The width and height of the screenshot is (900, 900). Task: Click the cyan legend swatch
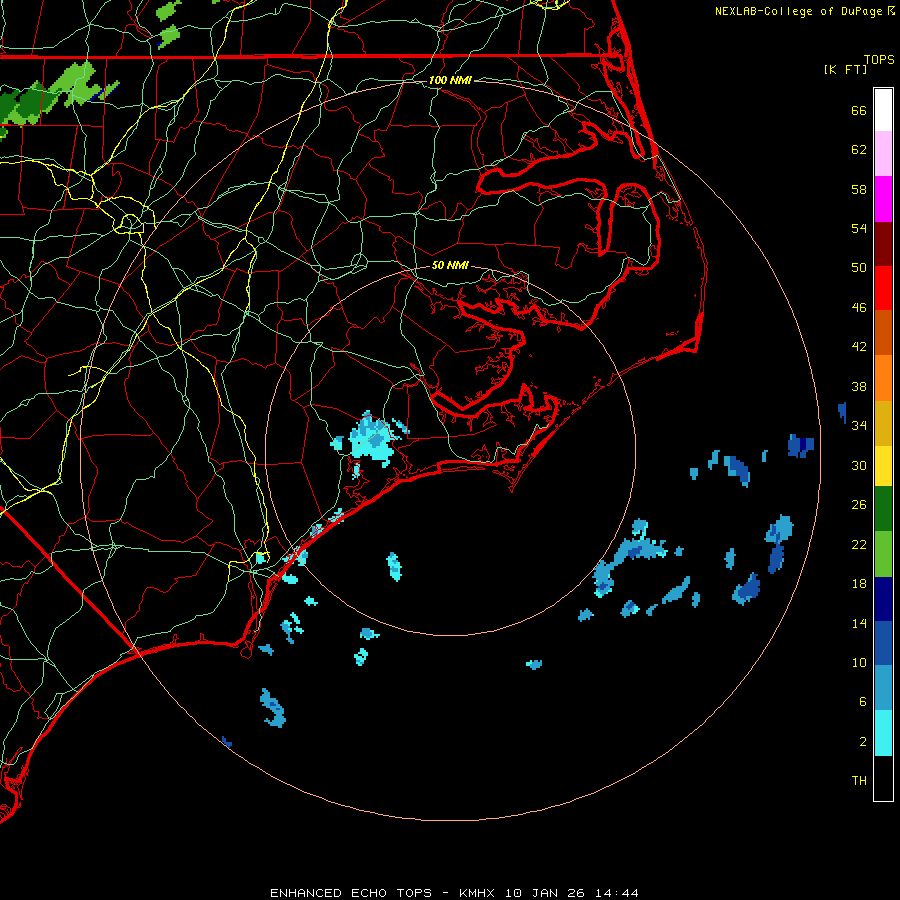point(883,733)
